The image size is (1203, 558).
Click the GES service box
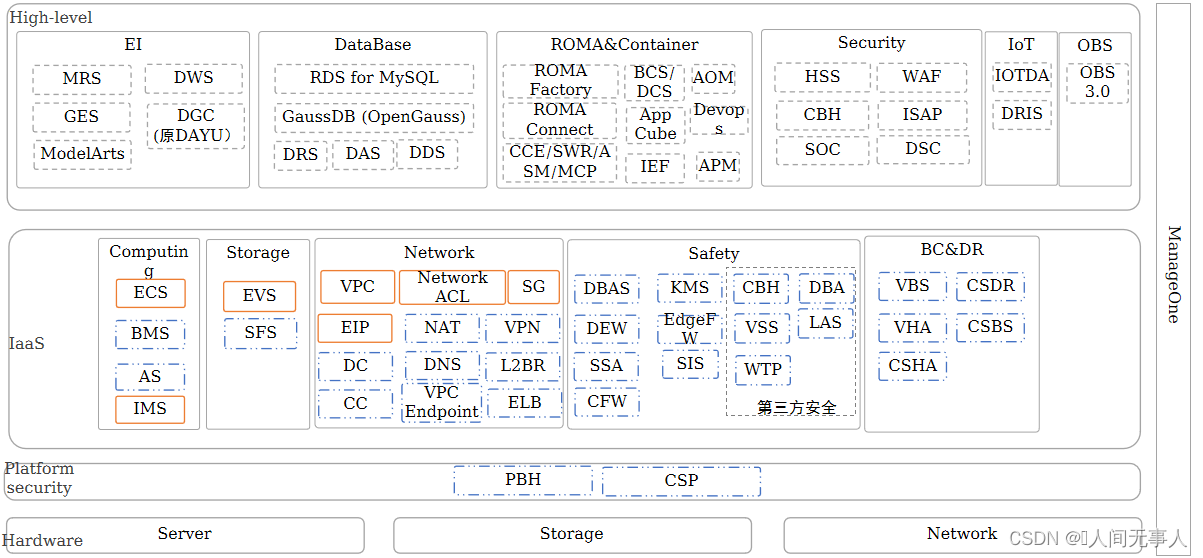[81, 117]
